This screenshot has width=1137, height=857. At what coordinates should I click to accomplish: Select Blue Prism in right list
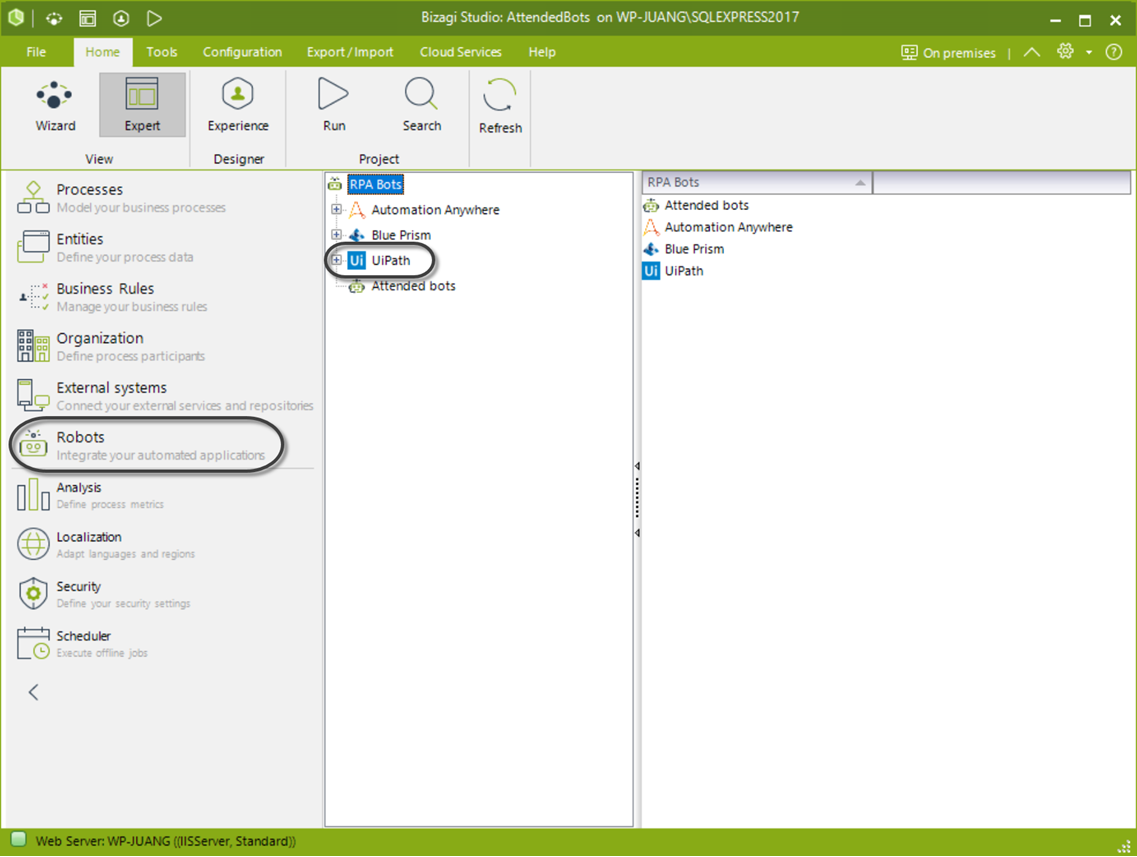(694, 249)
